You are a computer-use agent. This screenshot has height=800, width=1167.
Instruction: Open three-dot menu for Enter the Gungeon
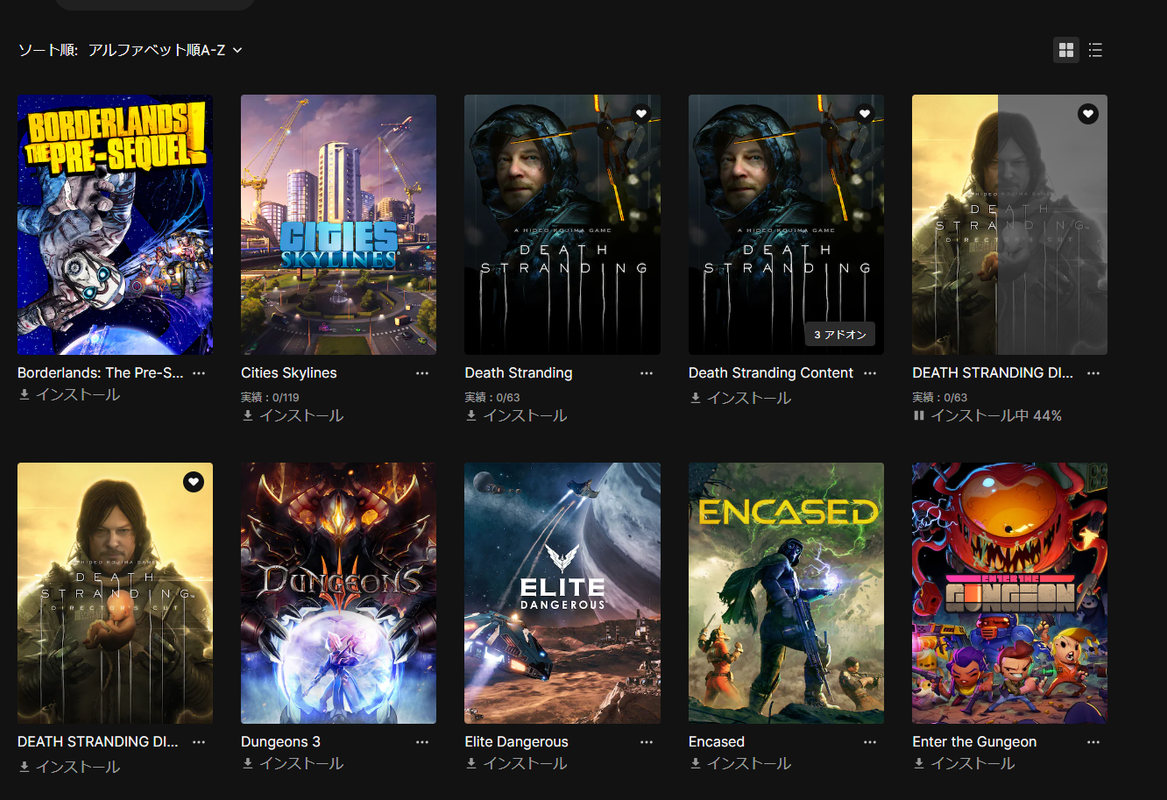[x=1093, y=742]
